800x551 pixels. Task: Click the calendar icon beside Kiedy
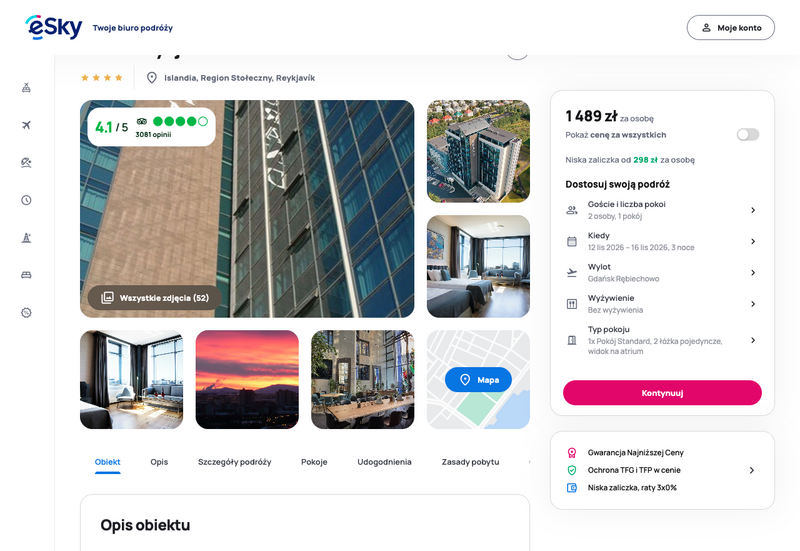(x=572, y=241)
